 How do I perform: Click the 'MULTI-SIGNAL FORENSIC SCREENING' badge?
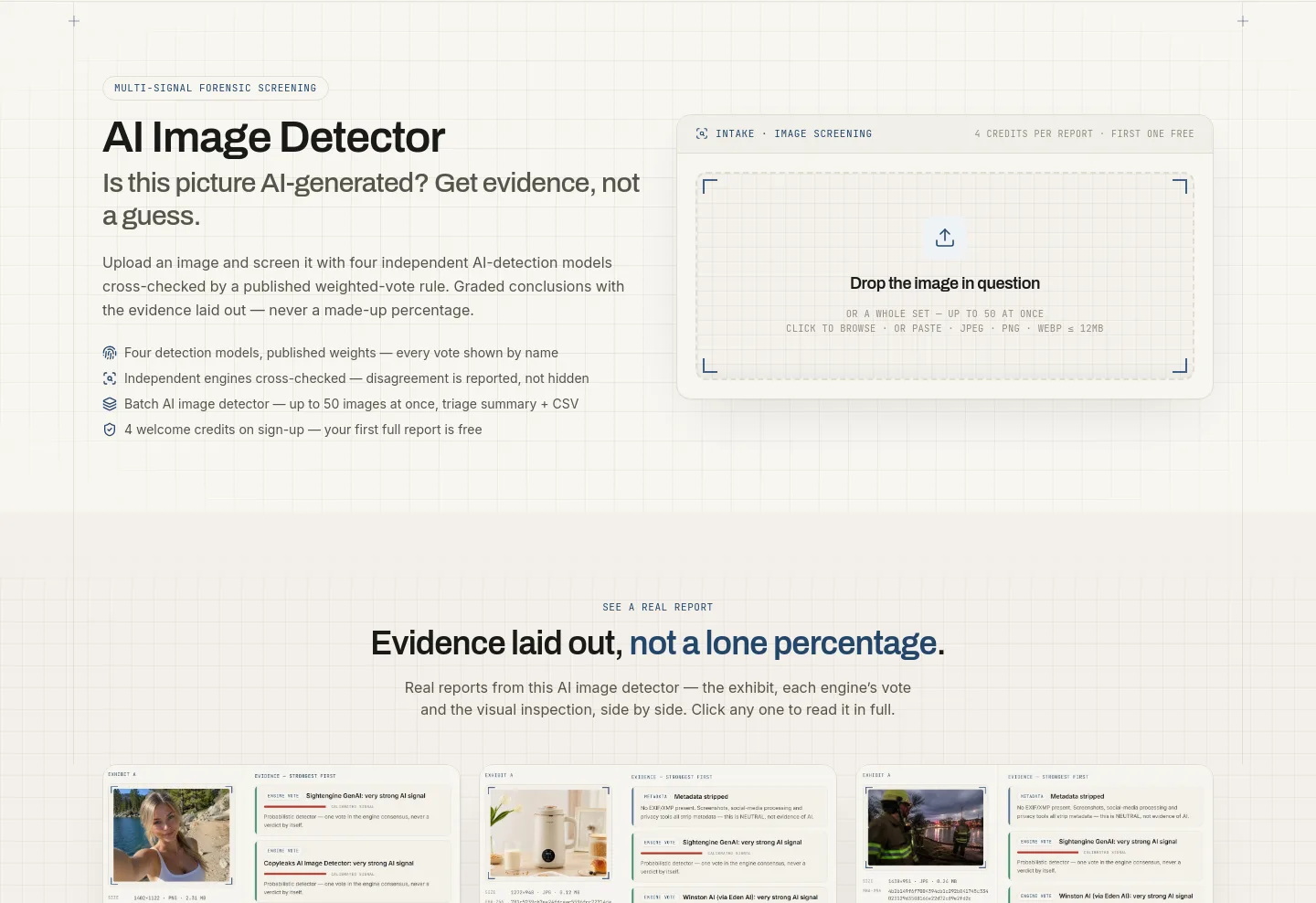tap(216, 89)
